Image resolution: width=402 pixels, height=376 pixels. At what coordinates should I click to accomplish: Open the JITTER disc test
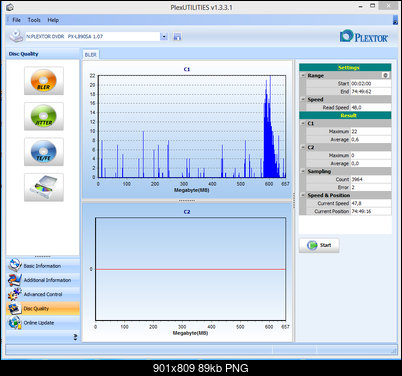tap(44, 116)
